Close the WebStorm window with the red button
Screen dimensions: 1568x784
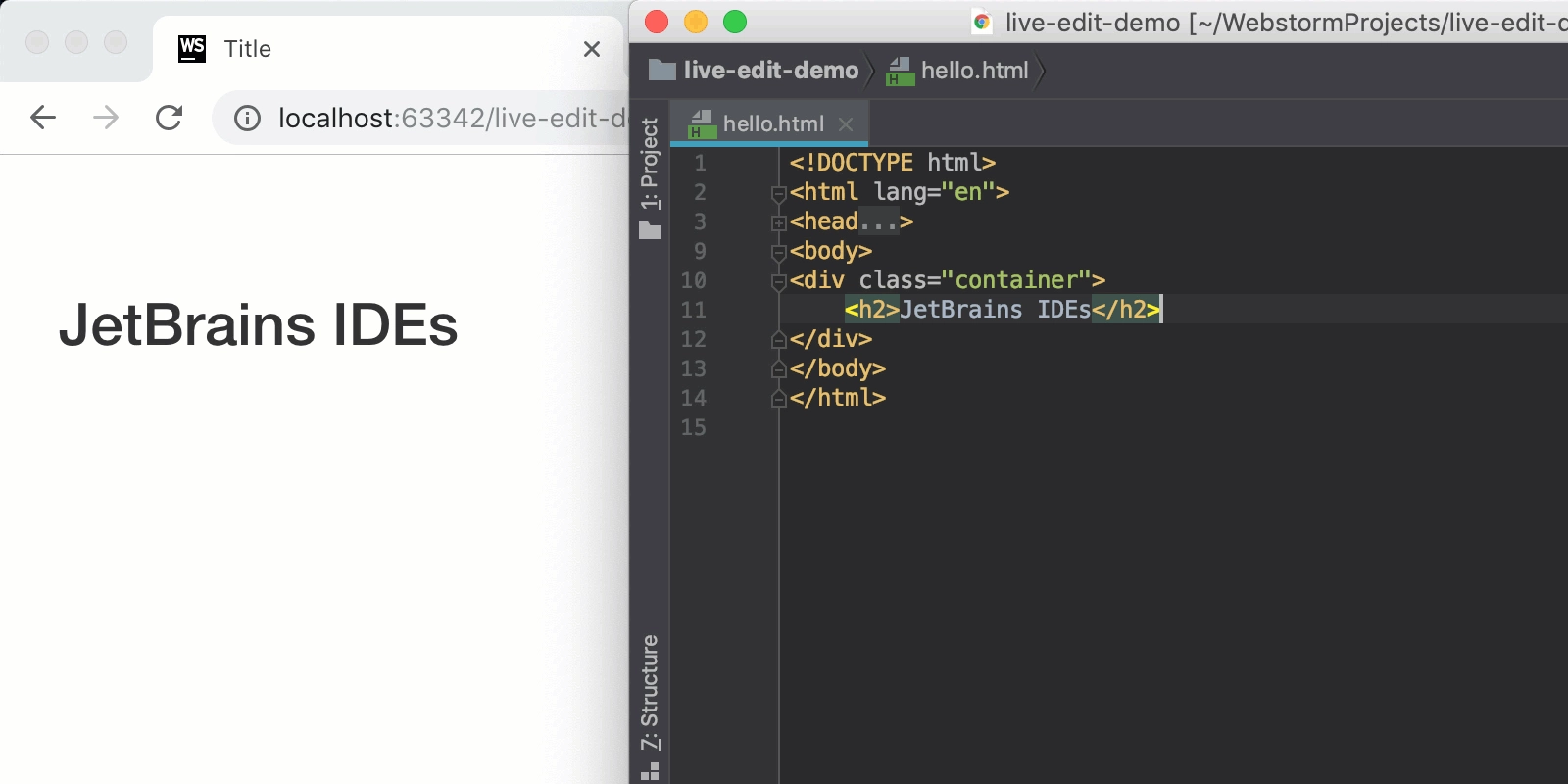(657, 22)
